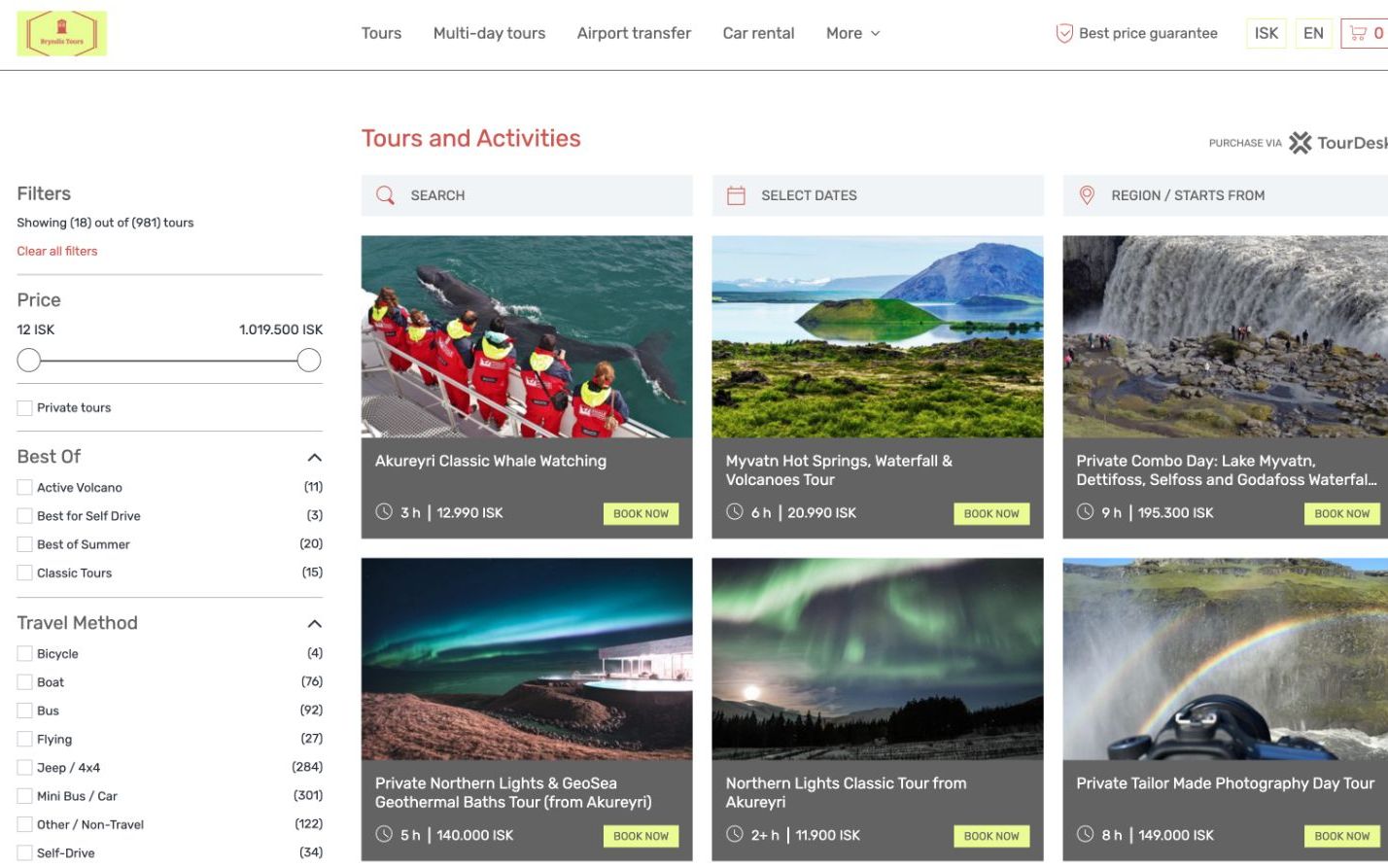The image size is (1388, 868).
Task: Go to the Tours menu item
Action: tap(381, 33)
